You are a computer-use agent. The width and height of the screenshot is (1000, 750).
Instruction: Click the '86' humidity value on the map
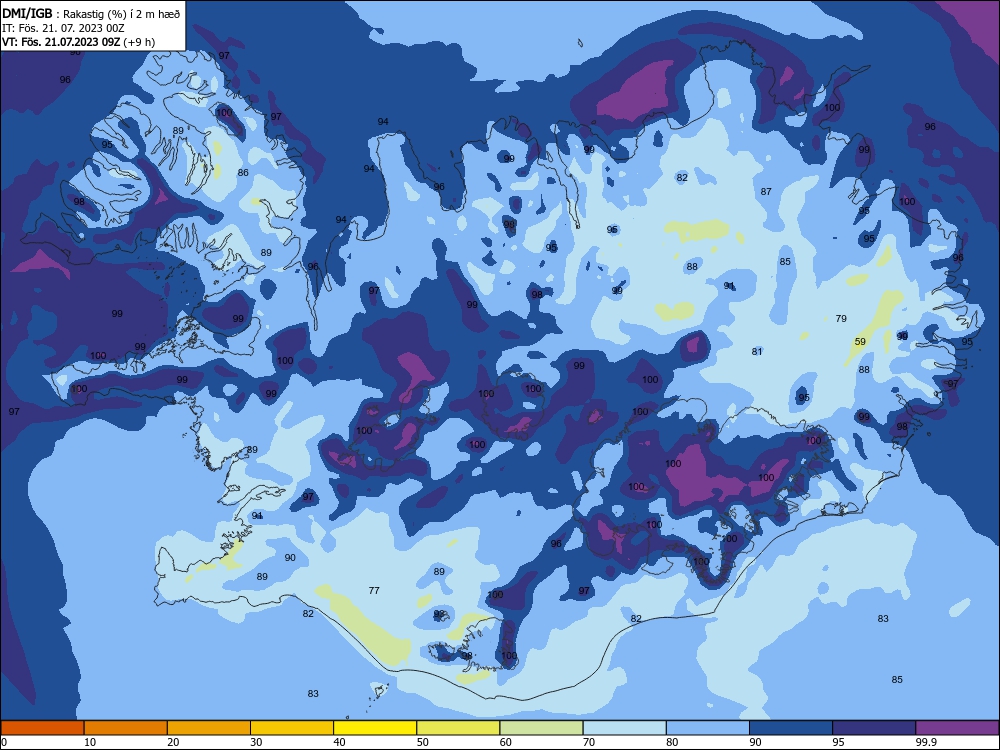(x=243, y=173)
